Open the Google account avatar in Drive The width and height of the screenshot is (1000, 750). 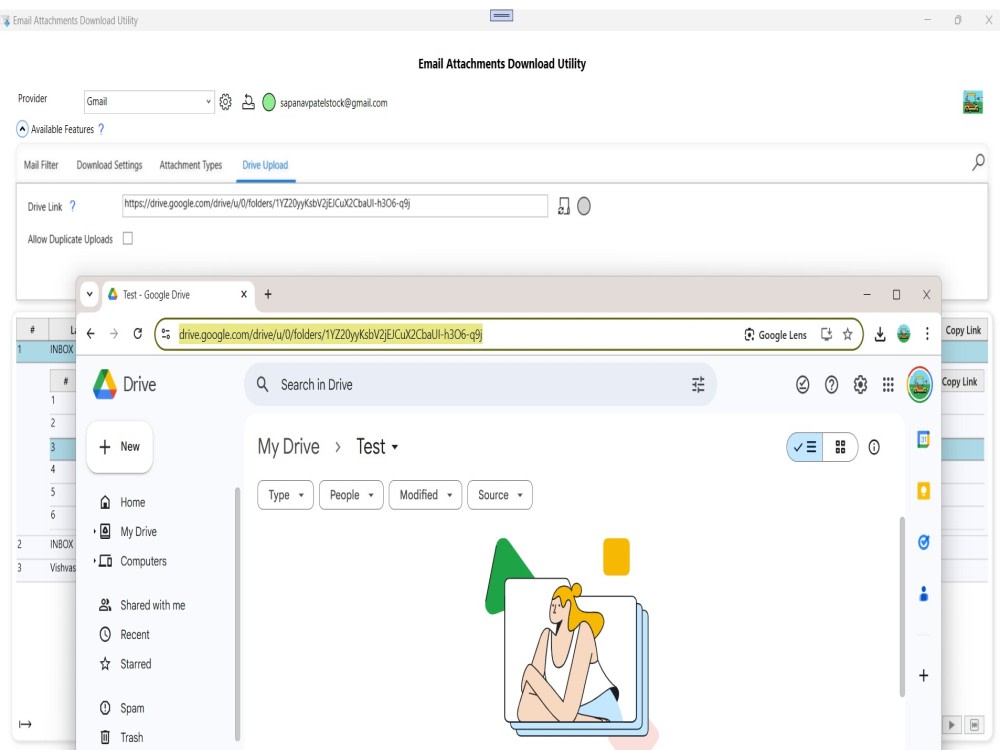919,385
